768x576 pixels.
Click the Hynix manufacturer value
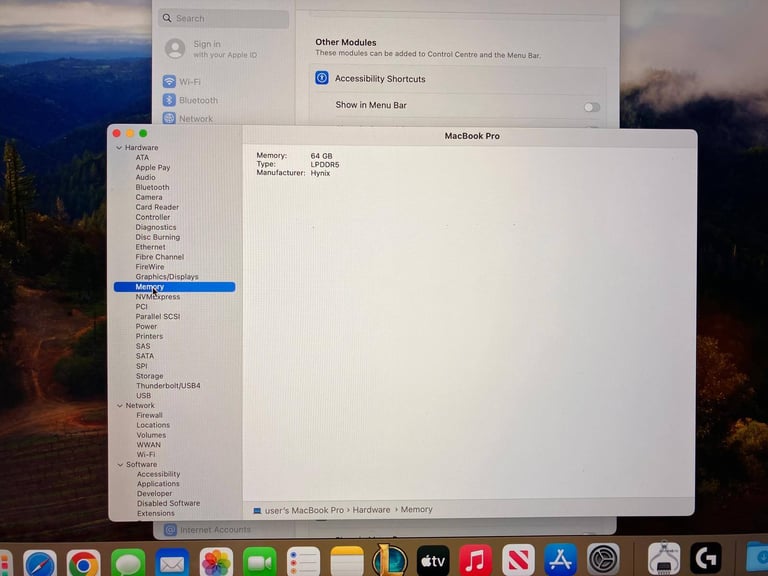click(x=320, y=173)
